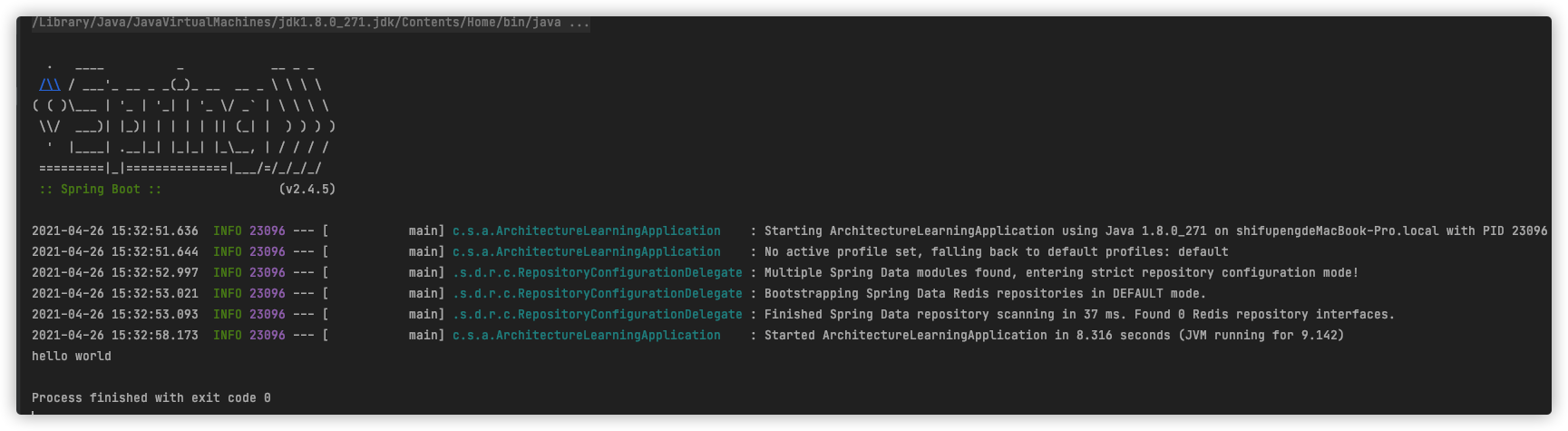Open c.s.a.ArchitectureLearningApplication link in first log line

tap(587, 231)
